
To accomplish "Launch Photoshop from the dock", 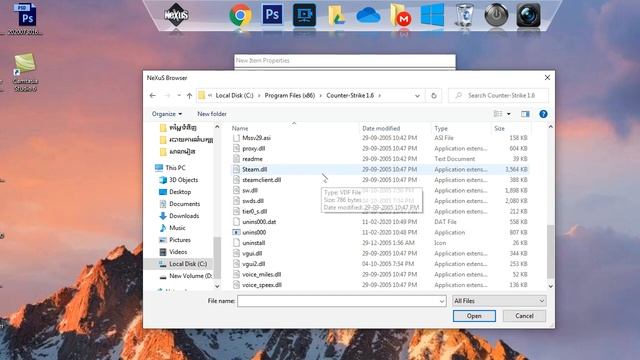I will 272,15.
